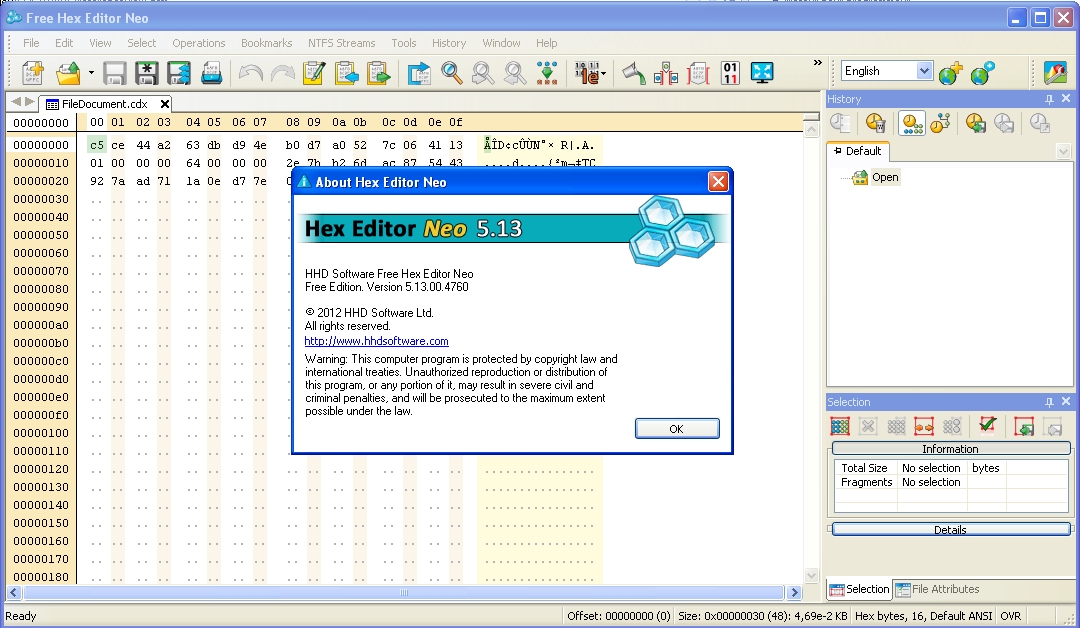Click the settings wrench picture icon
The image size is (1080, 628).
point(1055,72)
